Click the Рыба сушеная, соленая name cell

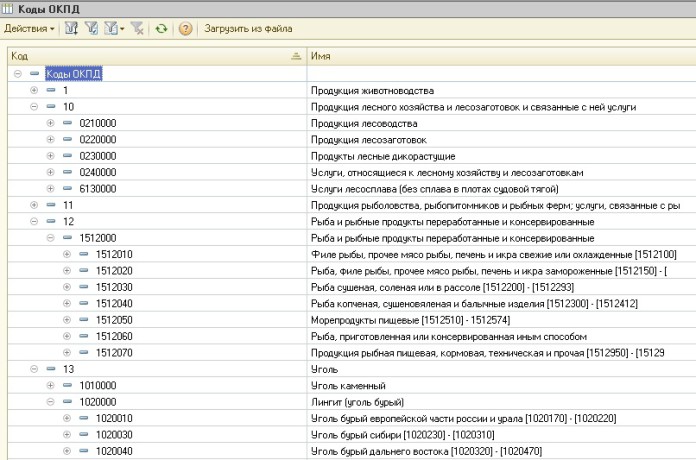coord(502,287)
